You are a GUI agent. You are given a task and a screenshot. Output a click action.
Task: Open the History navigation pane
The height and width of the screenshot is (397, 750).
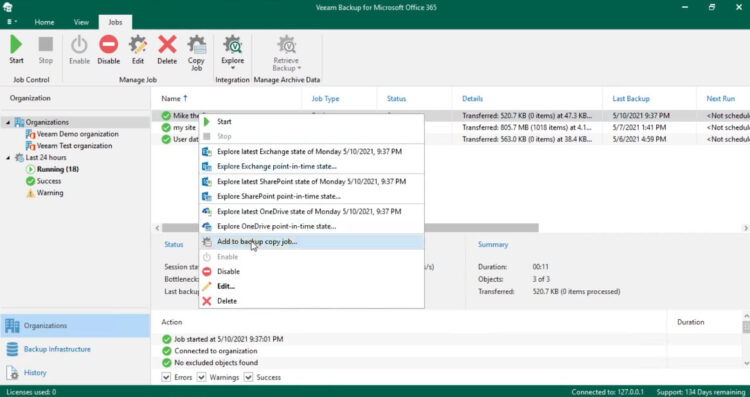[75, 372]
